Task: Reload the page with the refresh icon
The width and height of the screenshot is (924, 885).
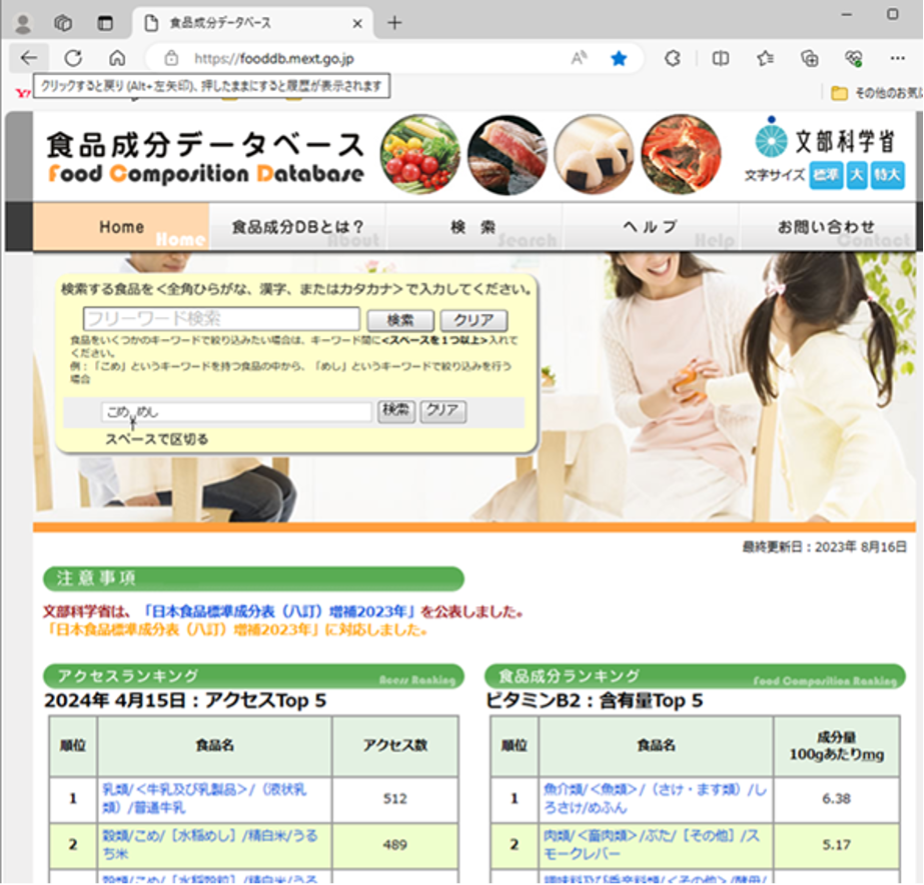Action: [x=73, y=58]
